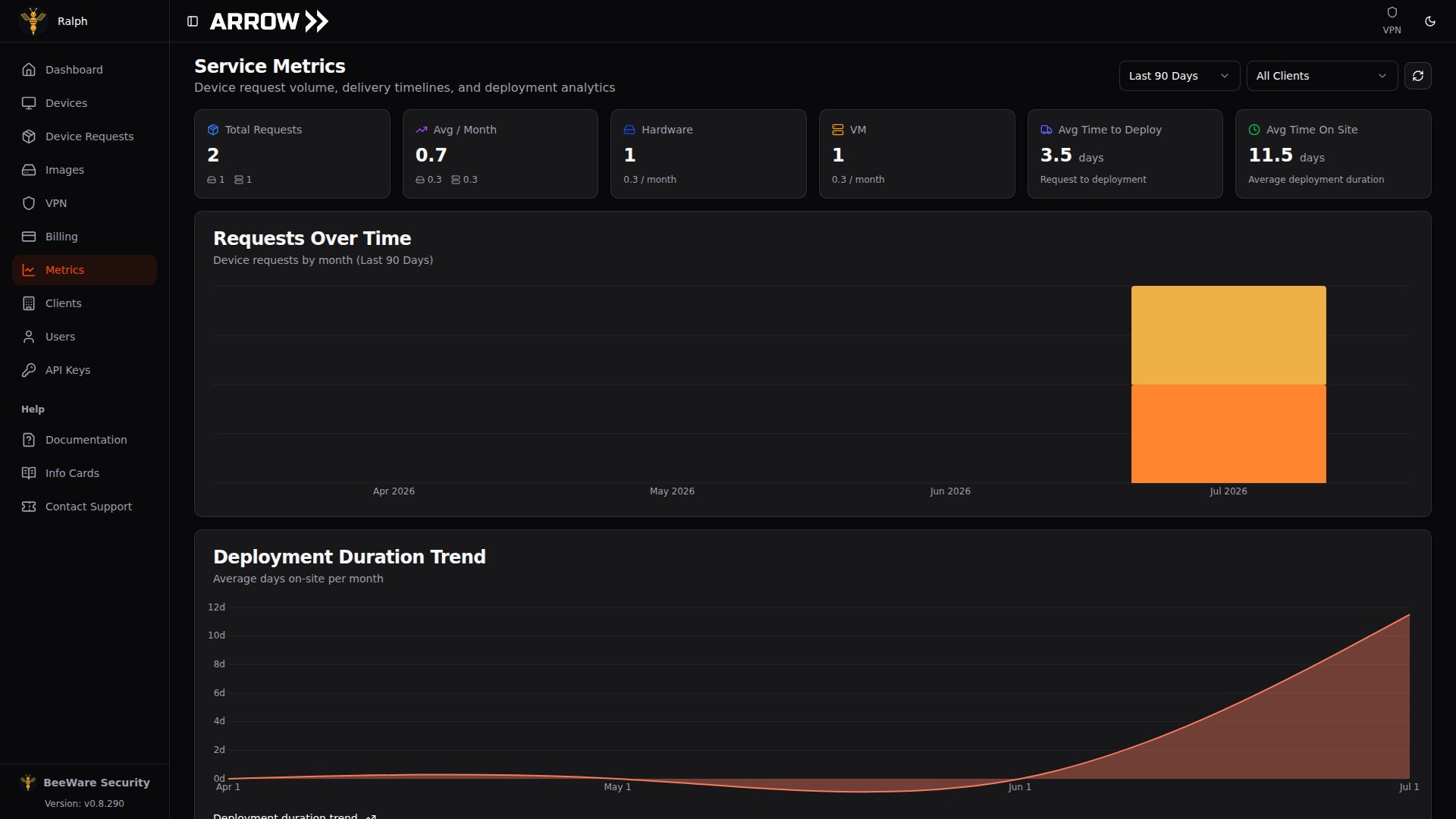This screenshot has width=1456, height=819.
Task: Click the Jun 2026 axis label
Action: click(x=950, y=491)
